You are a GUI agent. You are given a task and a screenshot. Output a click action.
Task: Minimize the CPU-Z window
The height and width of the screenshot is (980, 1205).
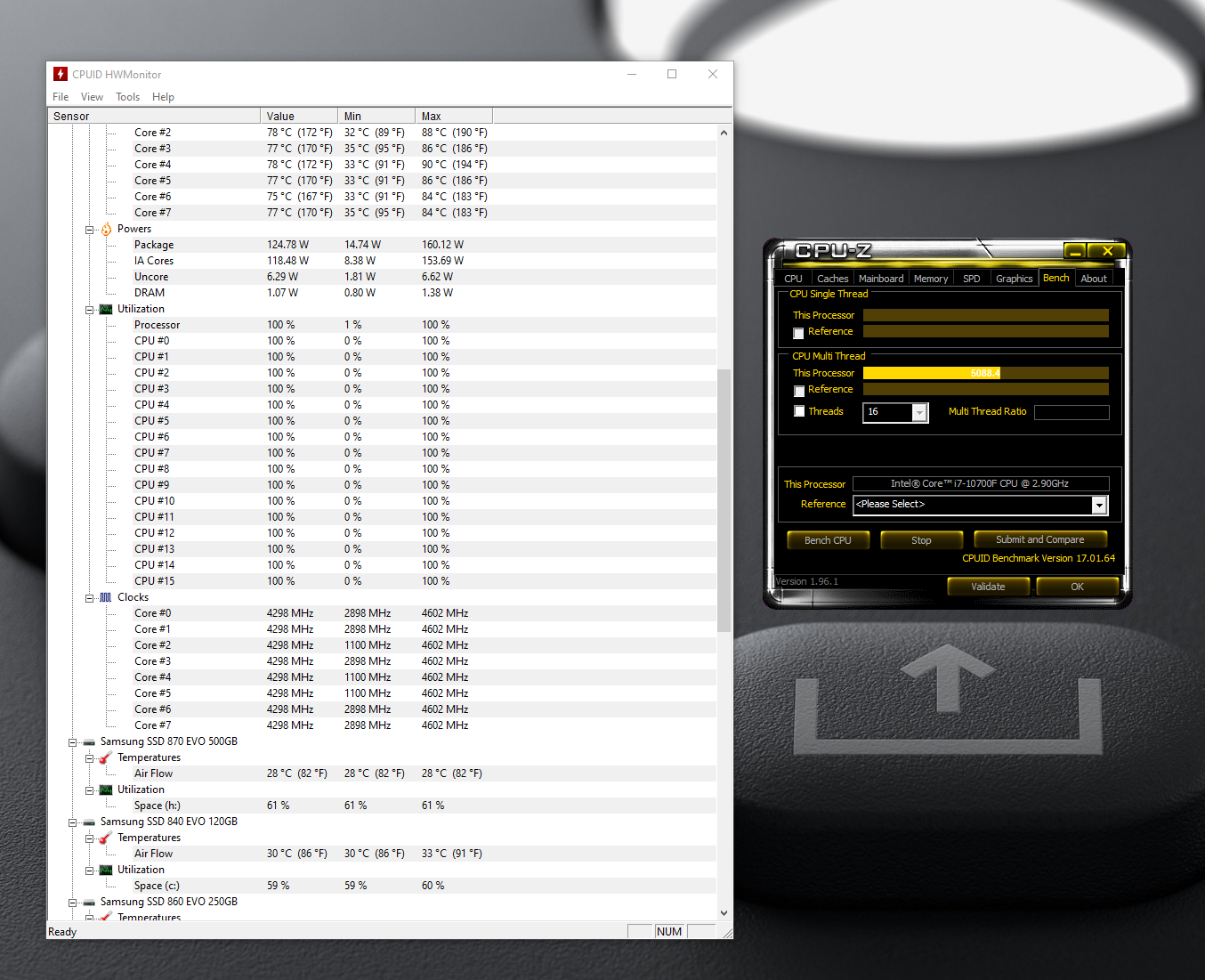(1075, 251)
